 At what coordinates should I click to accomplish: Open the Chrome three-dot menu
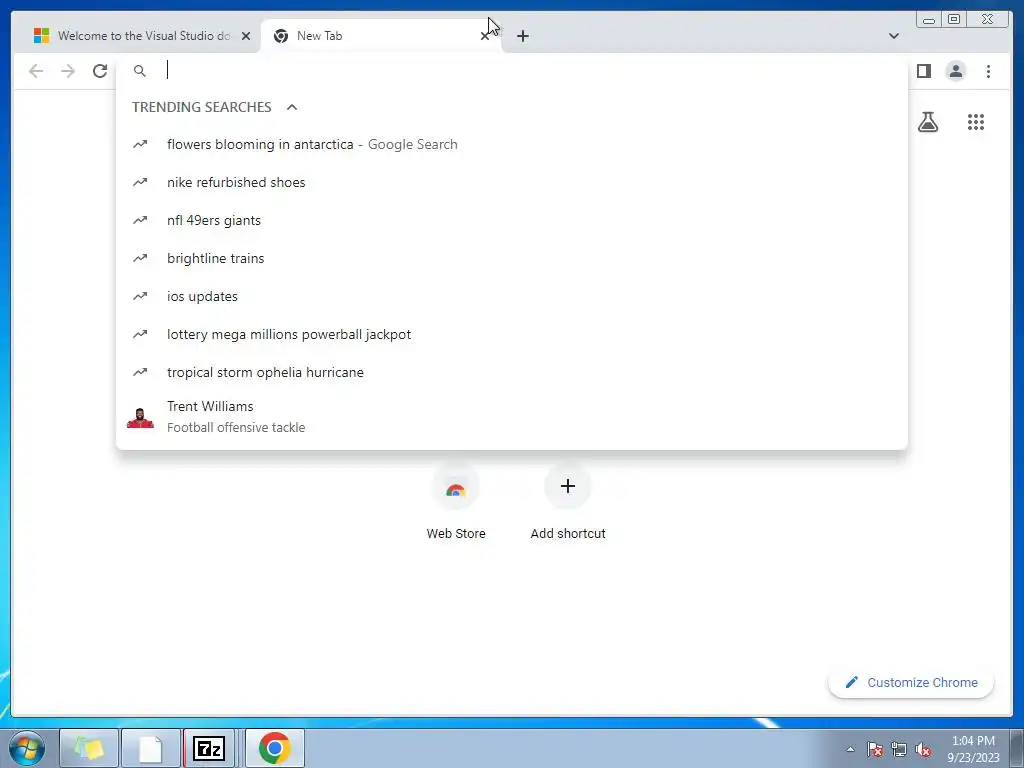pyautogui.click(x=988, y=71)
